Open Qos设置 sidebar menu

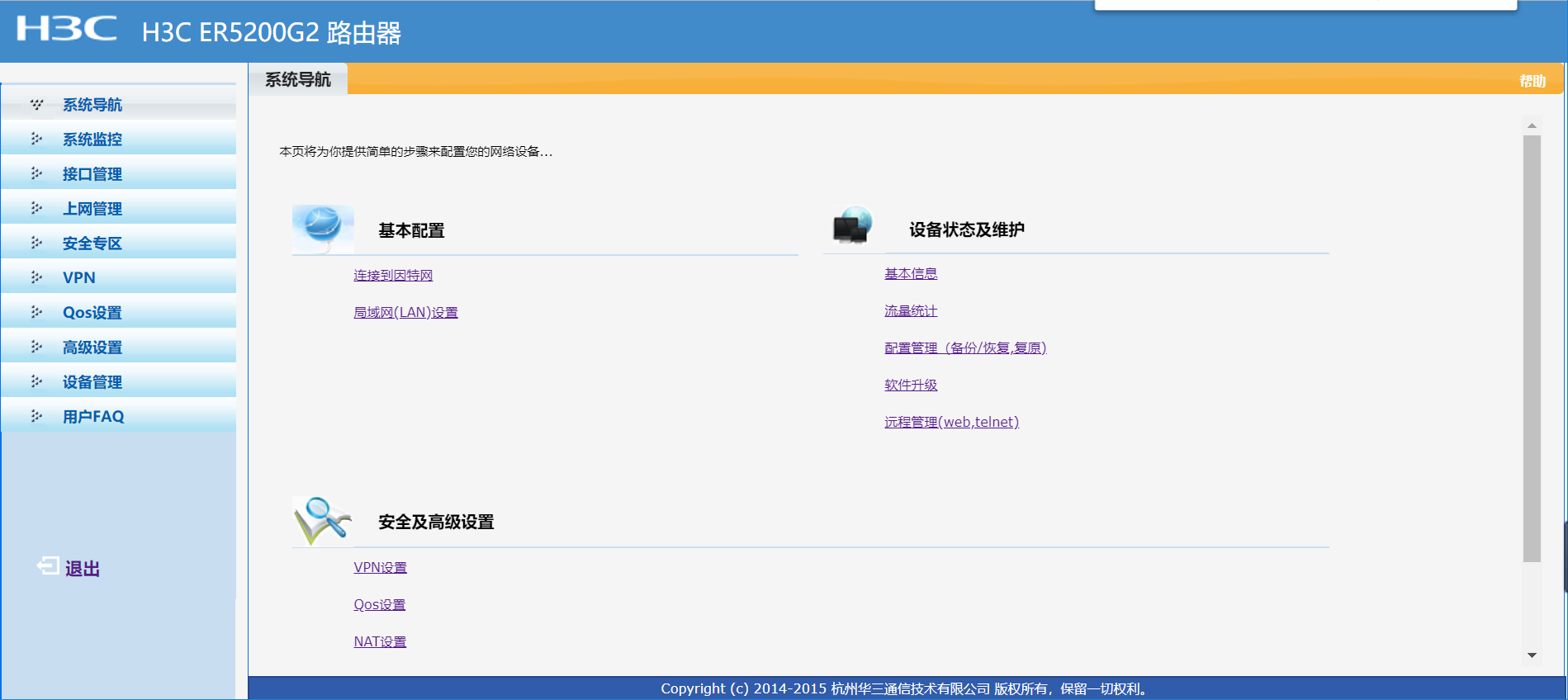pyautogui.click(x=92, y=313)
